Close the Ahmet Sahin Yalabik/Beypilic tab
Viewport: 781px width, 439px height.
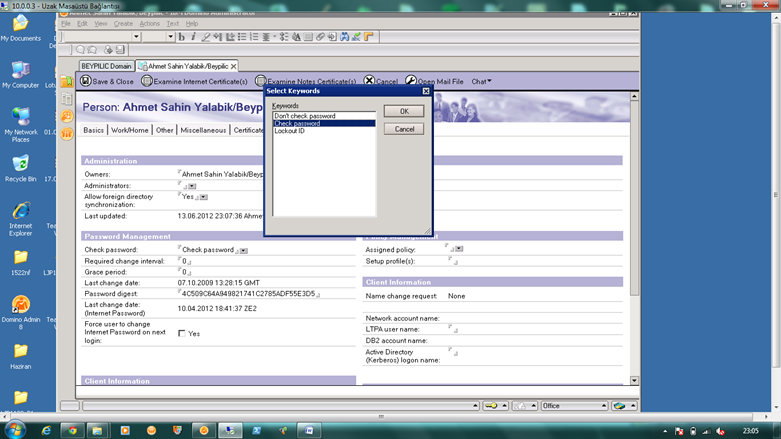(233, 66)
